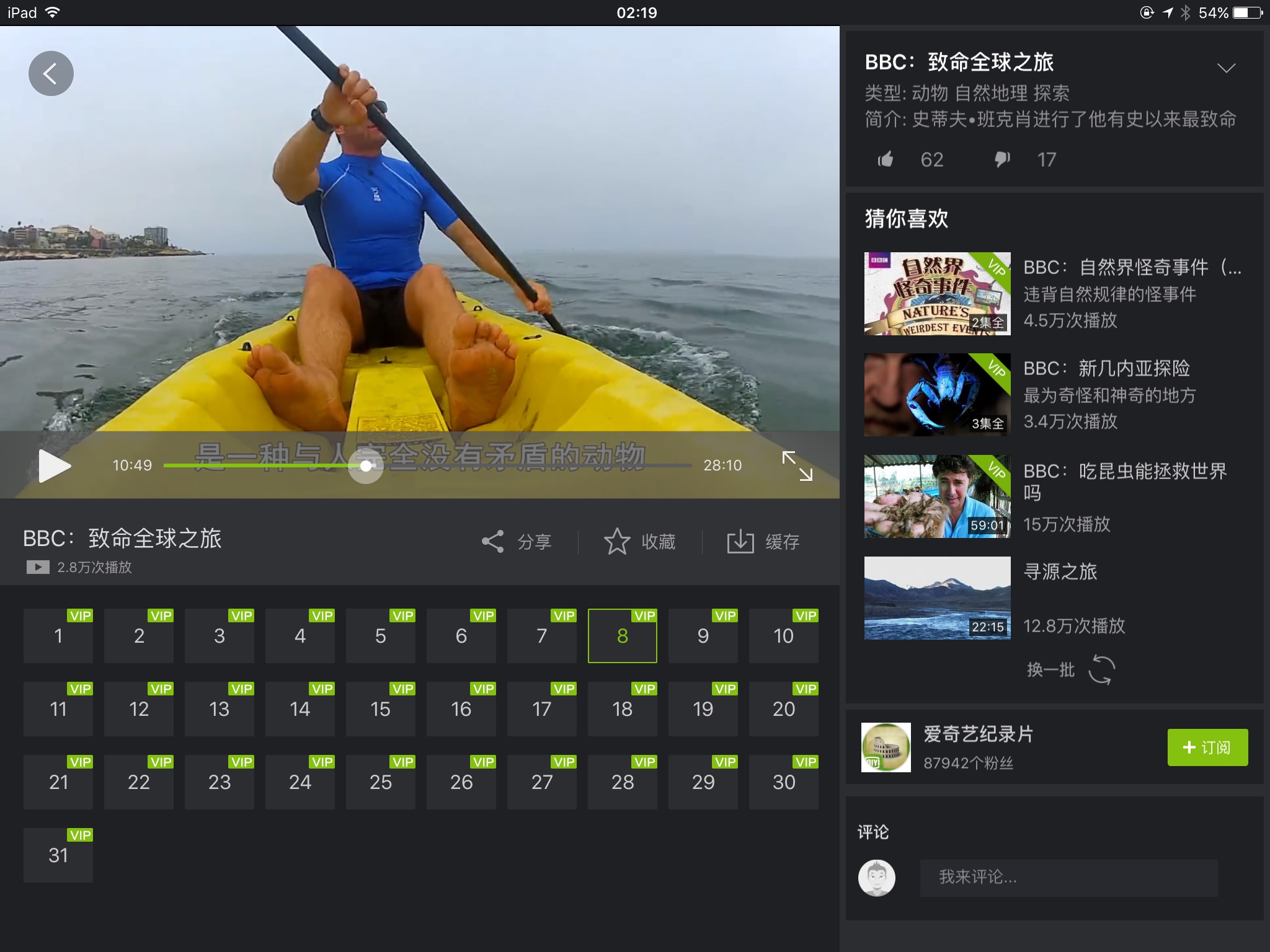Select episode 19
The image size is (1270, 952).
[703, 709]
